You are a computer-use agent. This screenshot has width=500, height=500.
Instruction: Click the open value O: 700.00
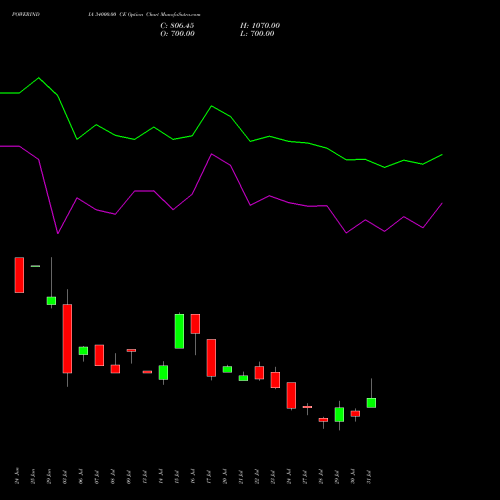(177, 34)
